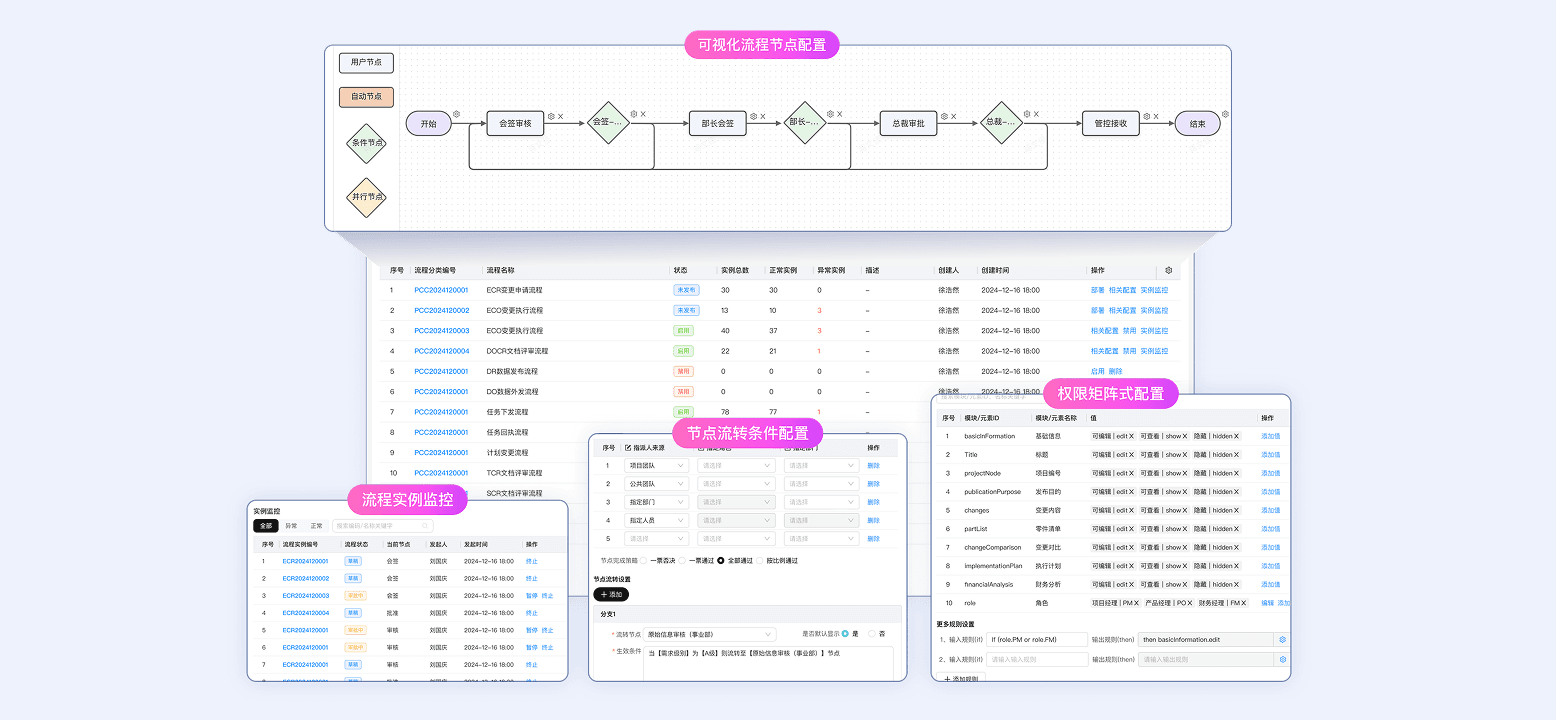Image resolution: width=1556 pixels, height=720 pixels.
Task: Switch to 正常 tab in 实例监控
Action: tap(316, 525)
